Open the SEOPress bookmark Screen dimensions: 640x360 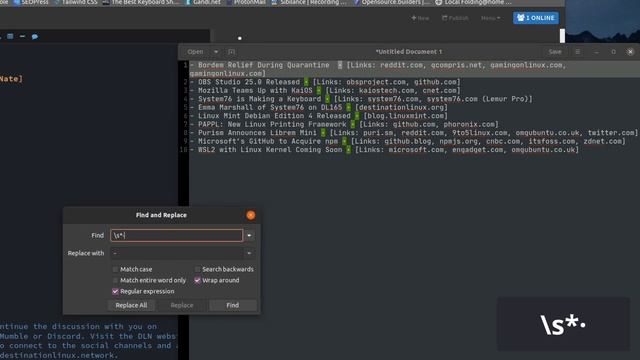[x=31, y=2]
